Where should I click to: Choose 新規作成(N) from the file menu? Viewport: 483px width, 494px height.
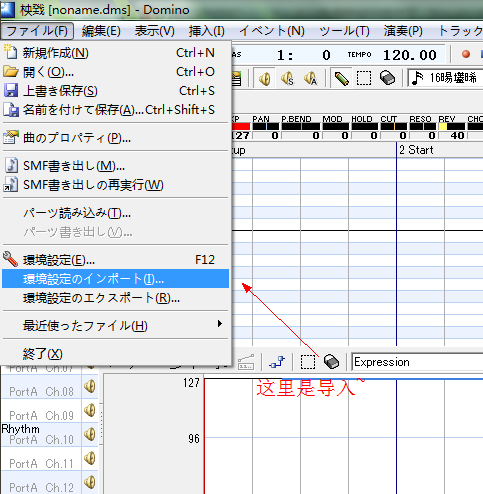(x=115, y=53)
